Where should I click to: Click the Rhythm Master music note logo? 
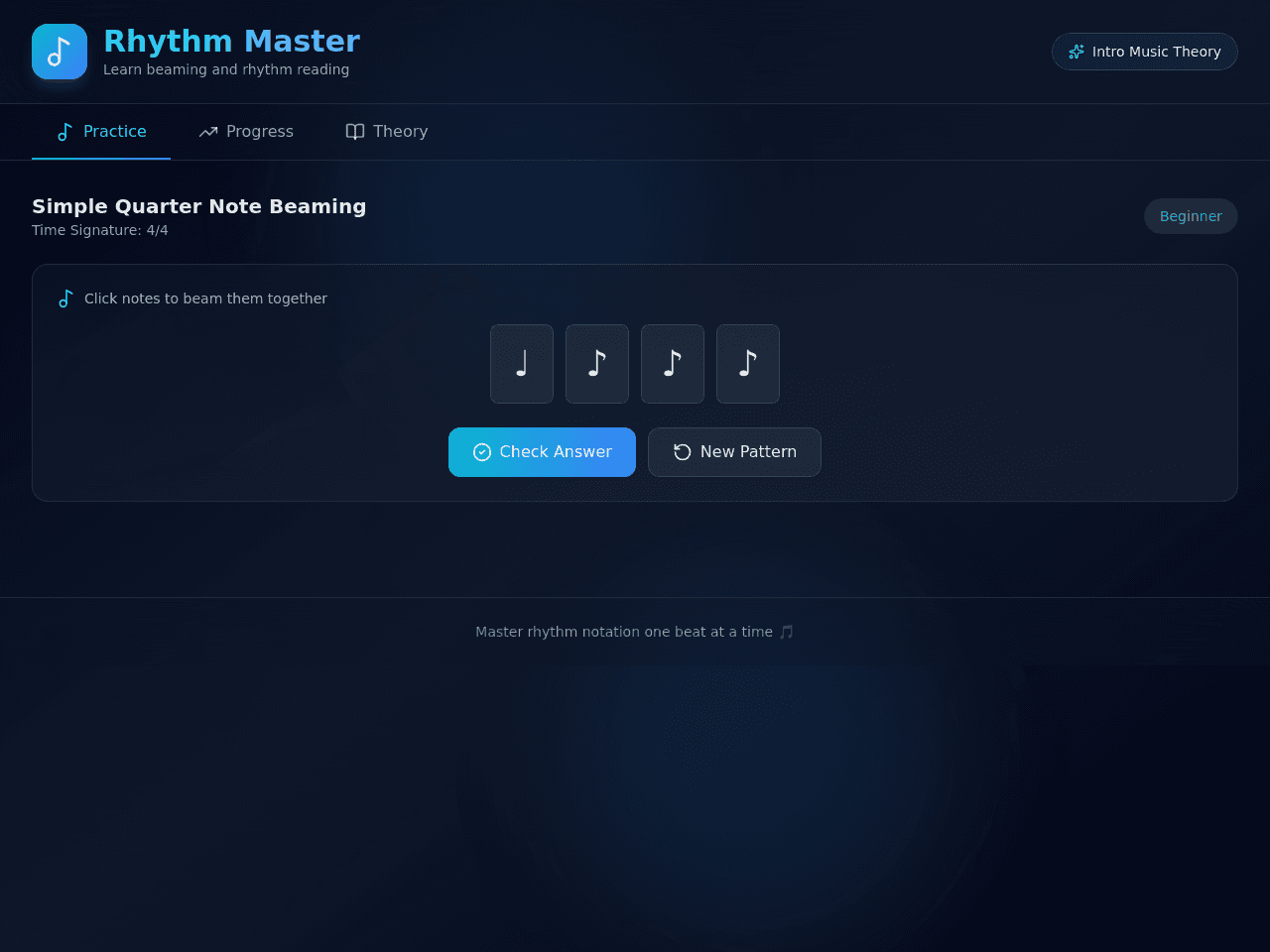click(60, 52)
